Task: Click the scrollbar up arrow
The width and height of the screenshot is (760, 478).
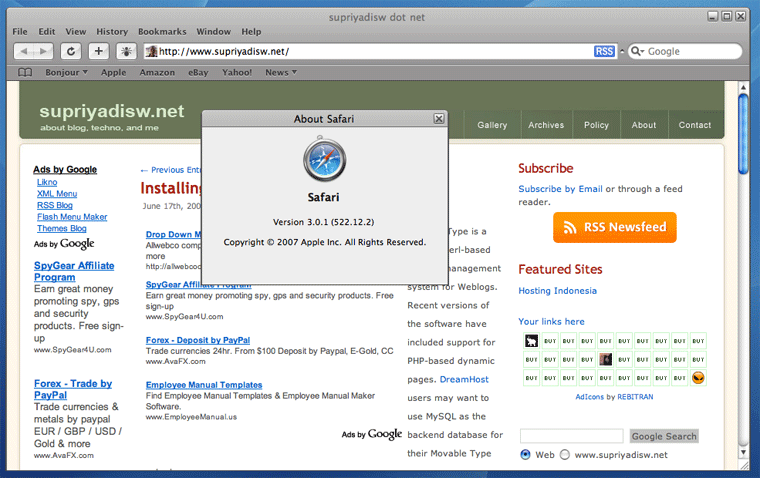Action: tap(743, 87)
